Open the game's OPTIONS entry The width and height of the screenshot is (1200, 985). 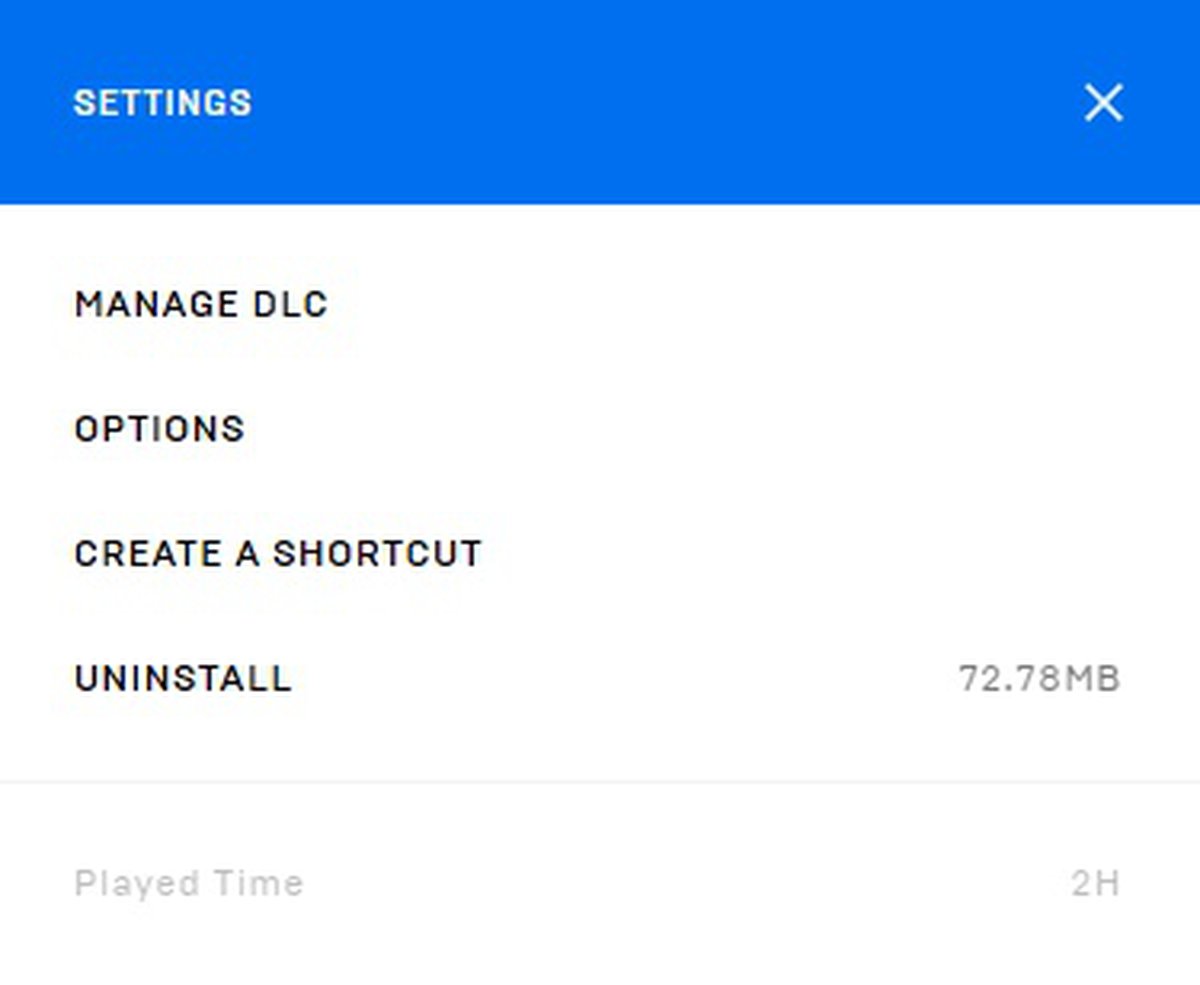coord(160,429)
